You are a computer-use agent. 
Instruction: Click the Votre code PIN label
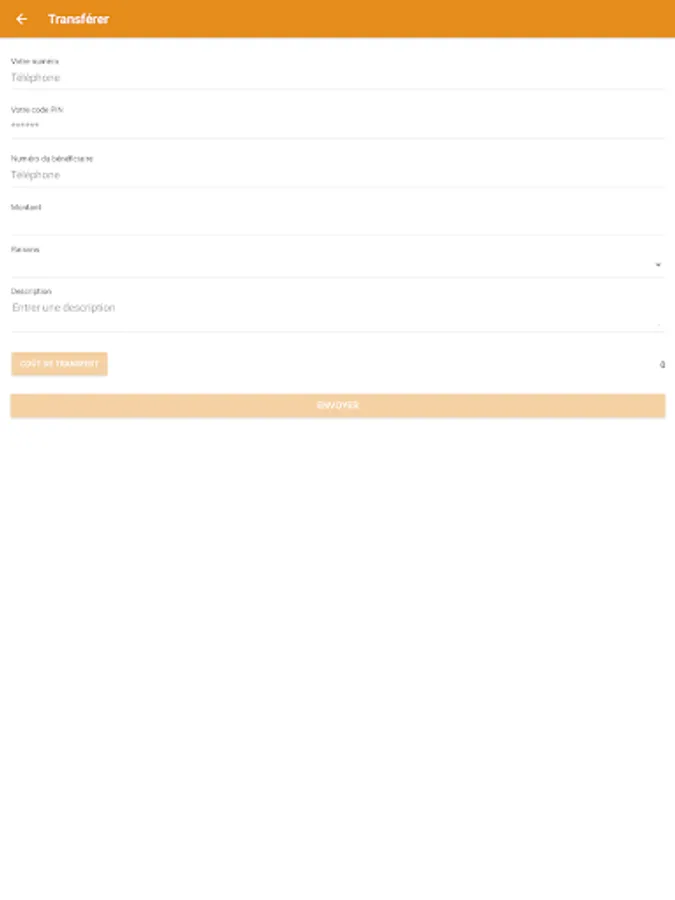(37, 110)
